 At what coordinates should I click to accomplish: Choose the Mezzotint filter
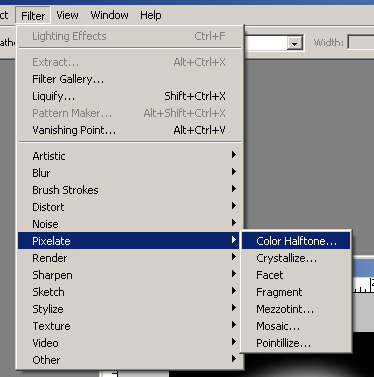[x=296, y=309]
